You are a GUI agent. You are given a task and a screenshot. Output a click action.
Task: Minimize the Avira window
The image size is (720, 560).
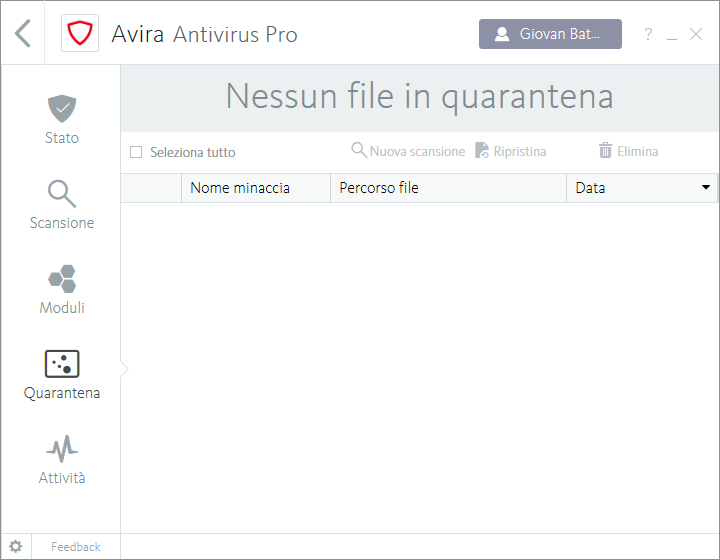[672, 35]
